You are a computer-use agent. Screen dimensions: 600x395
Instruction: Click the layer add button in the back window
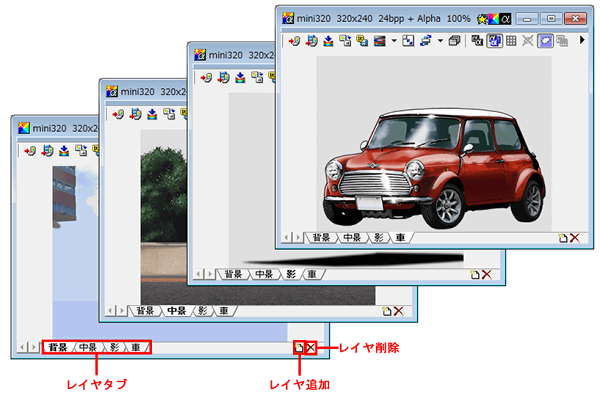299,348
